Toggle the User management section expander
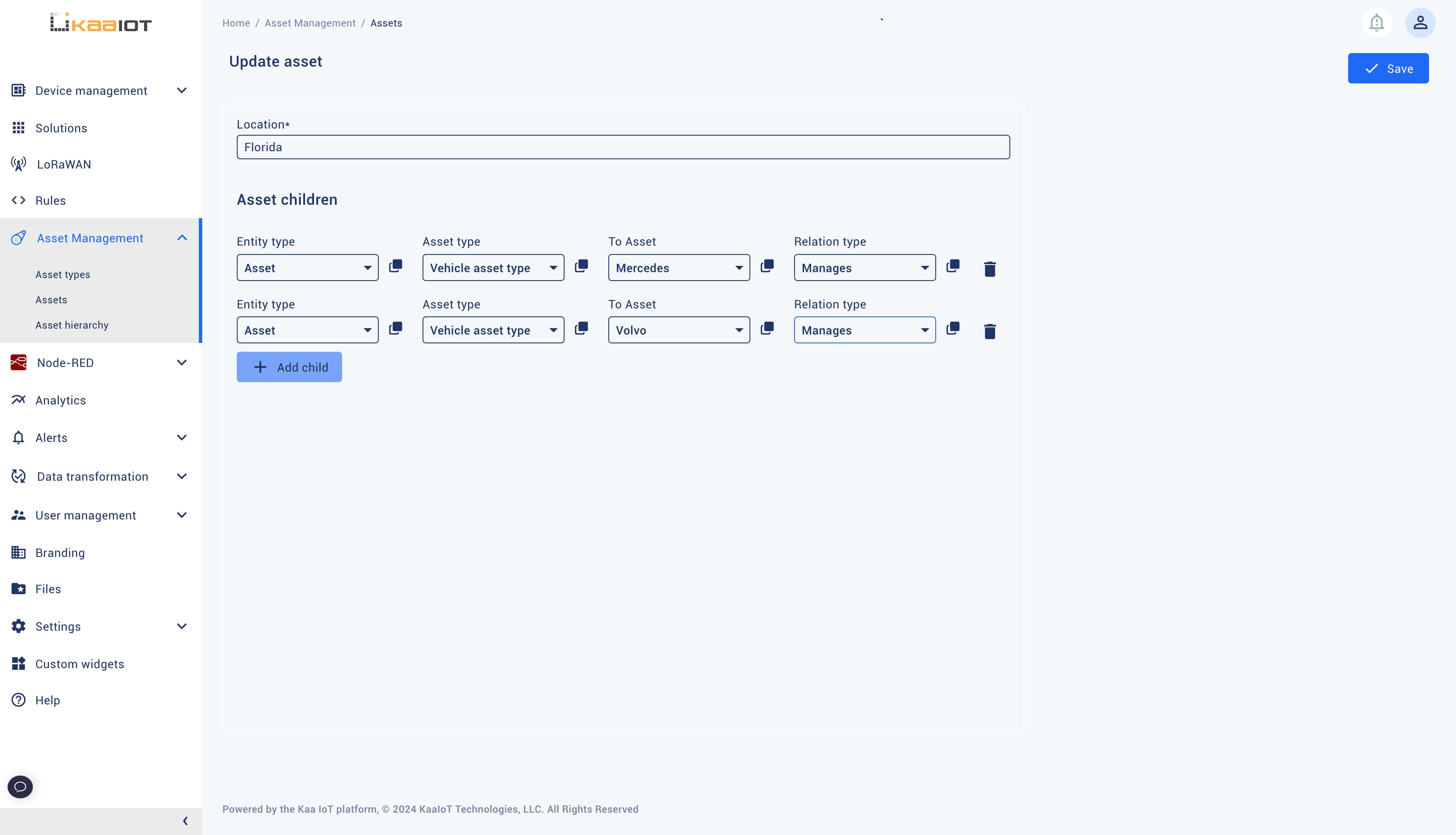The image size is (1456, 835). click(182, 515)
